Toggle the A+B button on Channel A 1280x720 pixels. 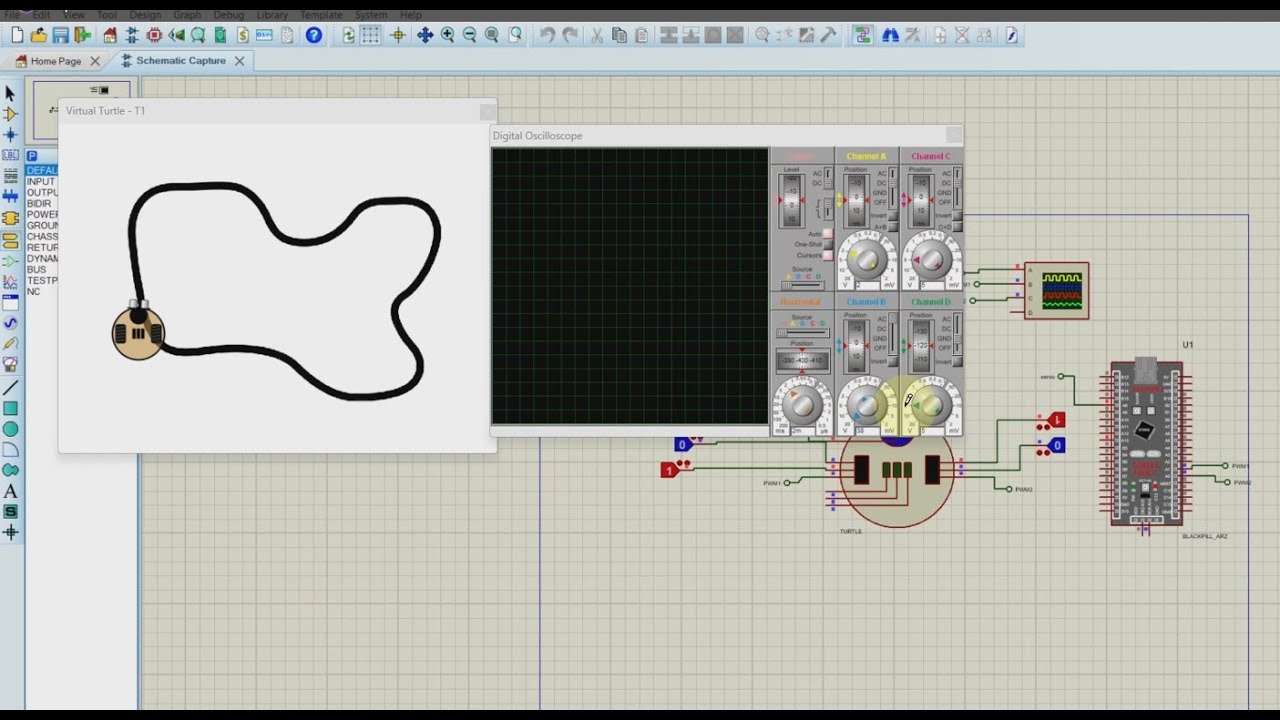click(892, 226)
